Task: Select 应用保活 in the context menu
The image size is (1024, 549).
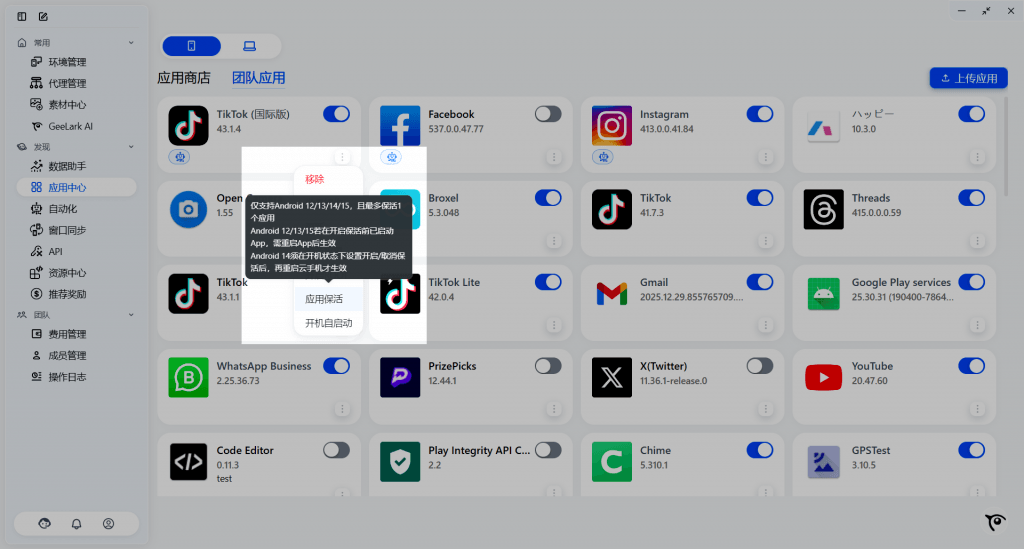Action: 324,299
